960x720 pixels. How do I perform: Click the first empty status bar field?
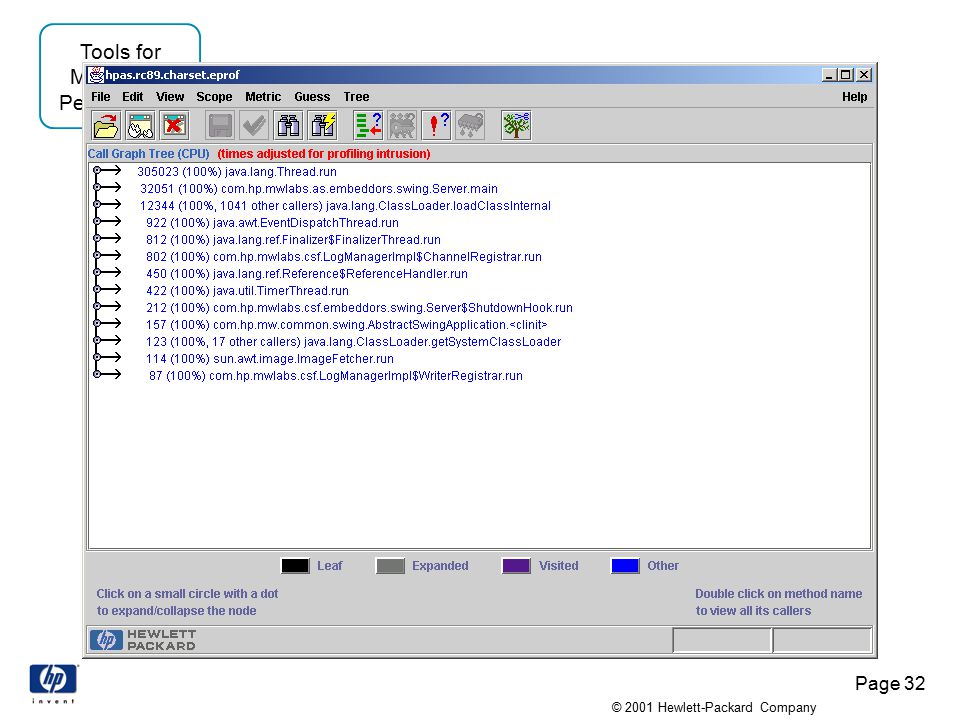tap(721, 640)
